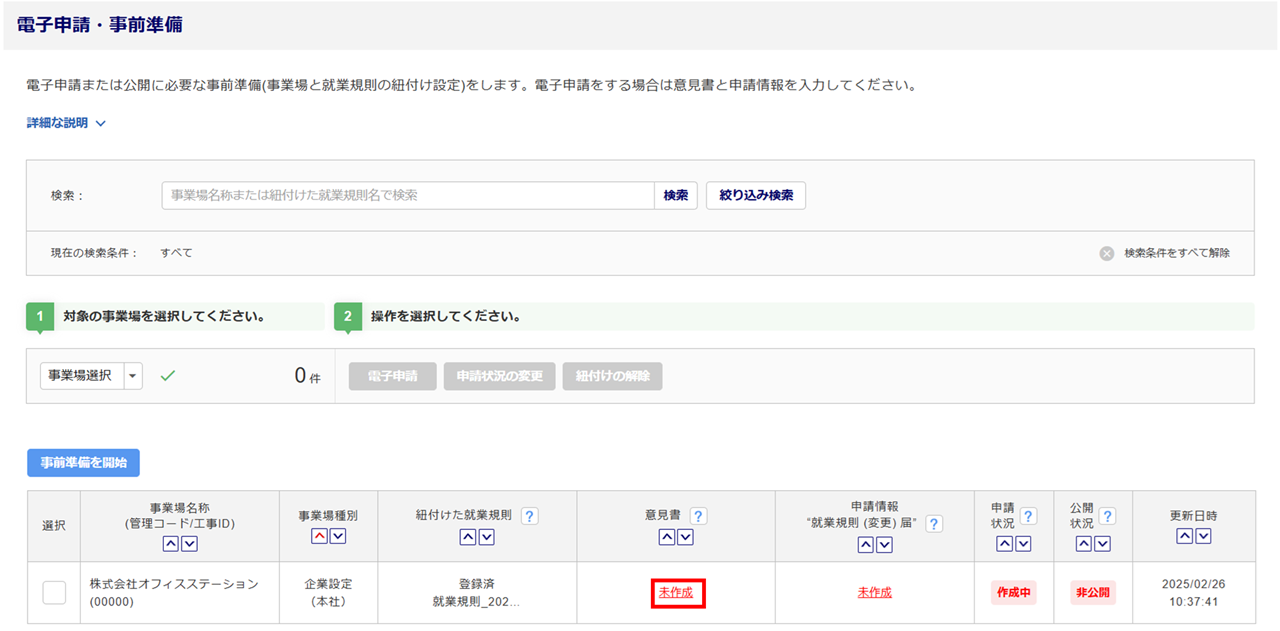Open 絞り込み検索 filter search
1280x631 pixels.
tap(755, 196)
